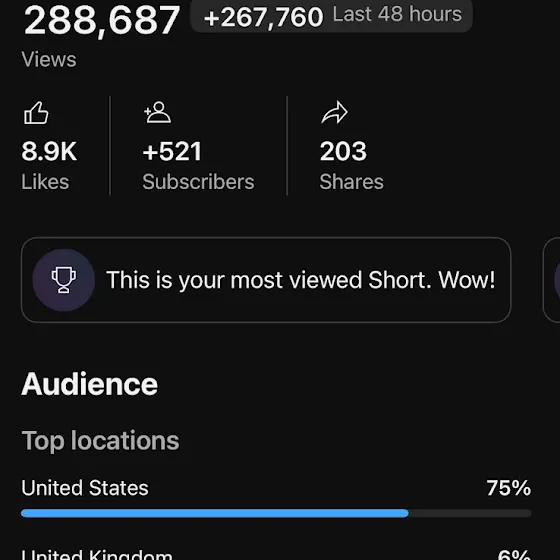Tap the trophy icon in the card
The height and width of the screenshot is (560, 560).
[x=64, y=280]
